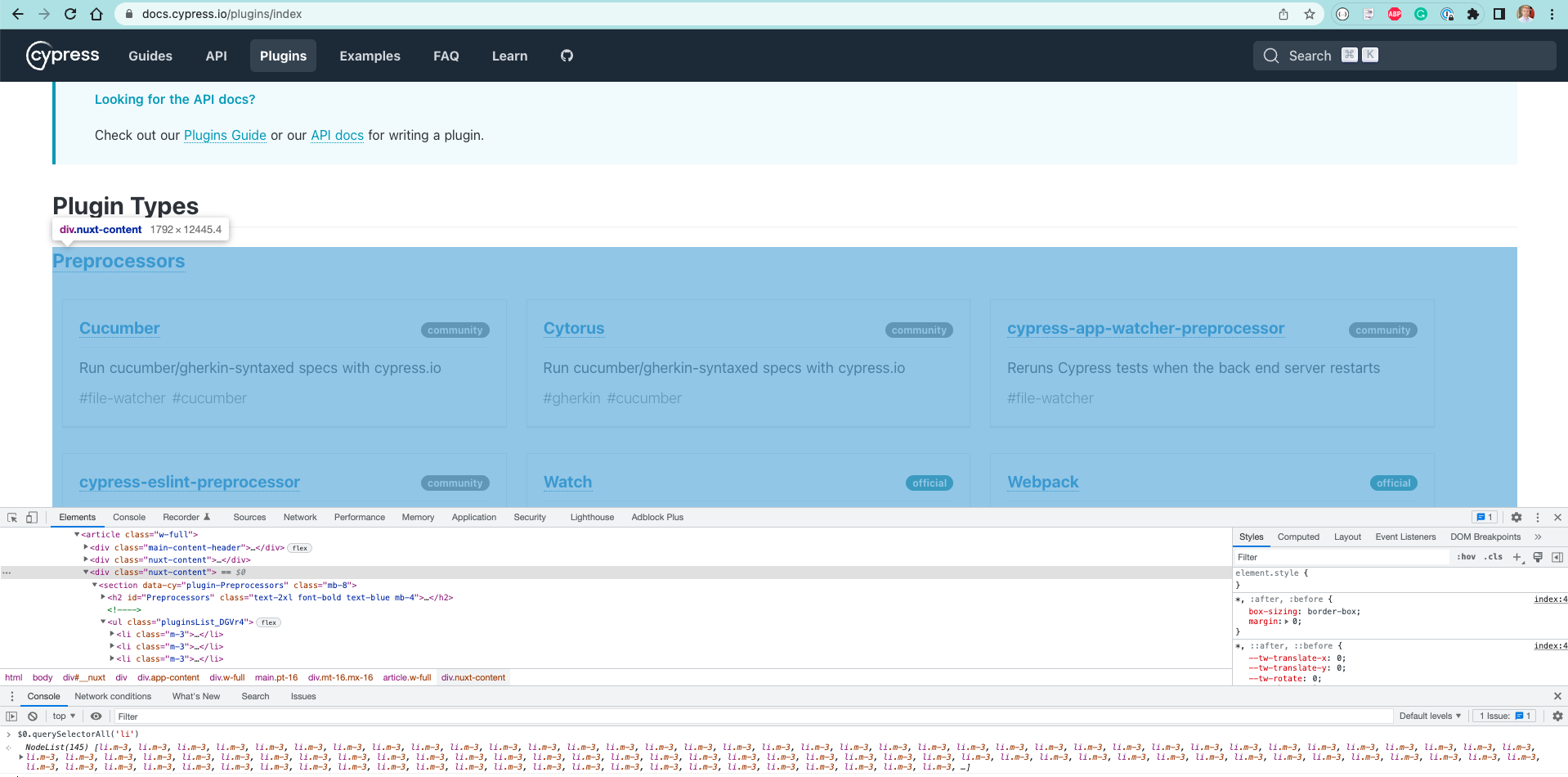Open the Adblock Plus extension icon

(1395, 14)
